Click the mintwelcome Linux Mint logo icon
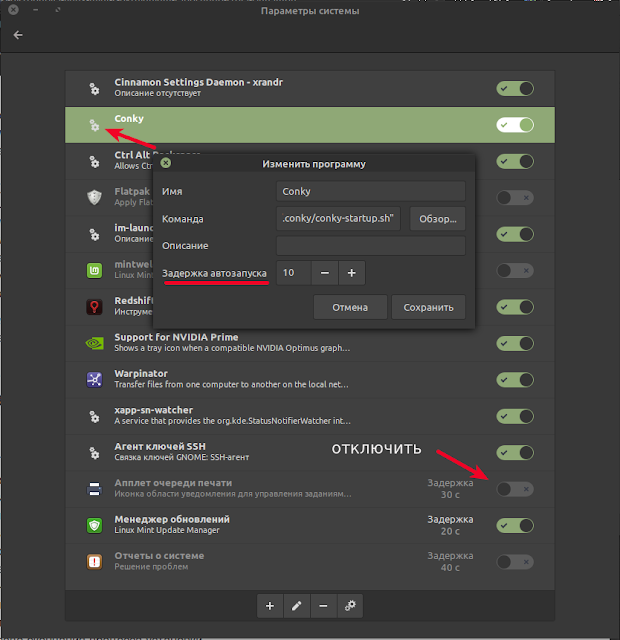This screenshot has width=620, height=640. 94,271
